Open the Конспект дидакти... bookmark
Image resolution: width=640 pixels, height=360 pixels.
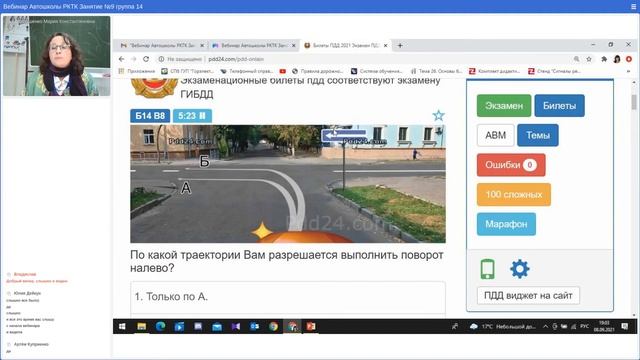[x=494, y=71]
